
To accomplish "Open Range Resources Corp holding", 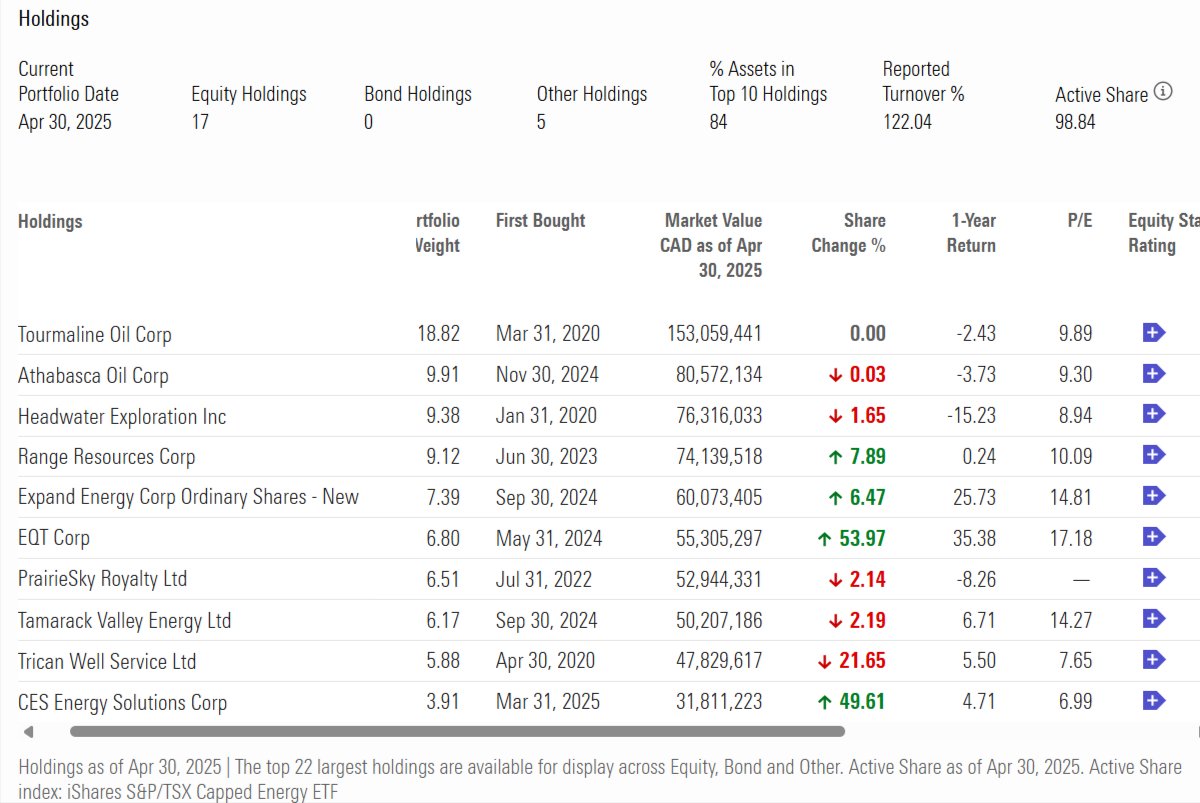I will (x=107, y=457).
